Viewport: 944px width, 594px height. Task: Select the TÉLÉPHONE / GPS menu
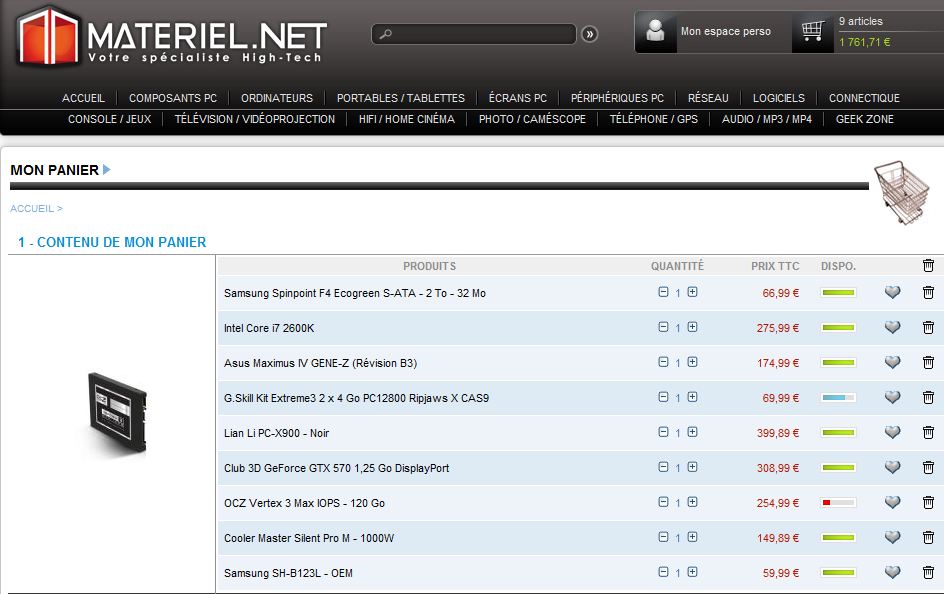click(x=653, y=119)
